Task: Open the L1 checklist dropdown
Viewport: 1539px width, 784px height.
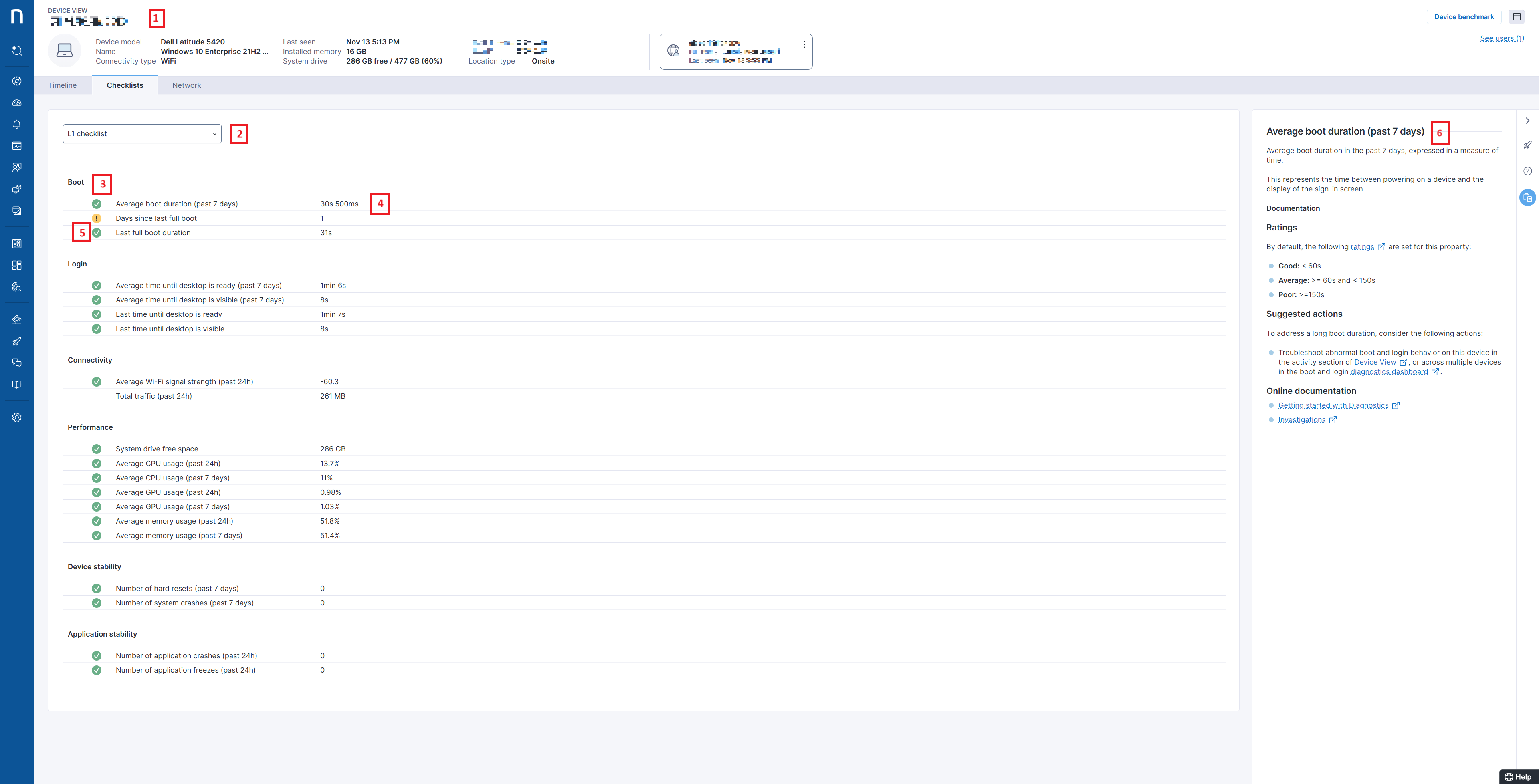Action: point(142,134)
